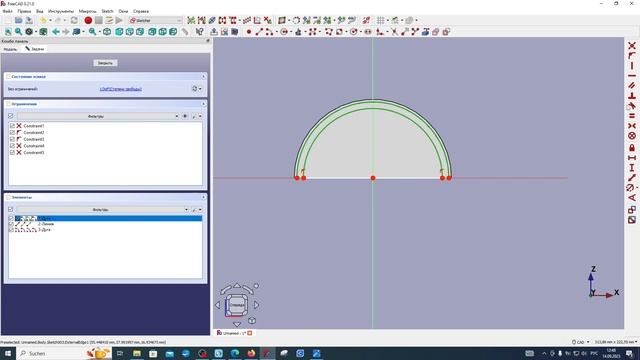Select the isometric view cube icon

(107, 31)
